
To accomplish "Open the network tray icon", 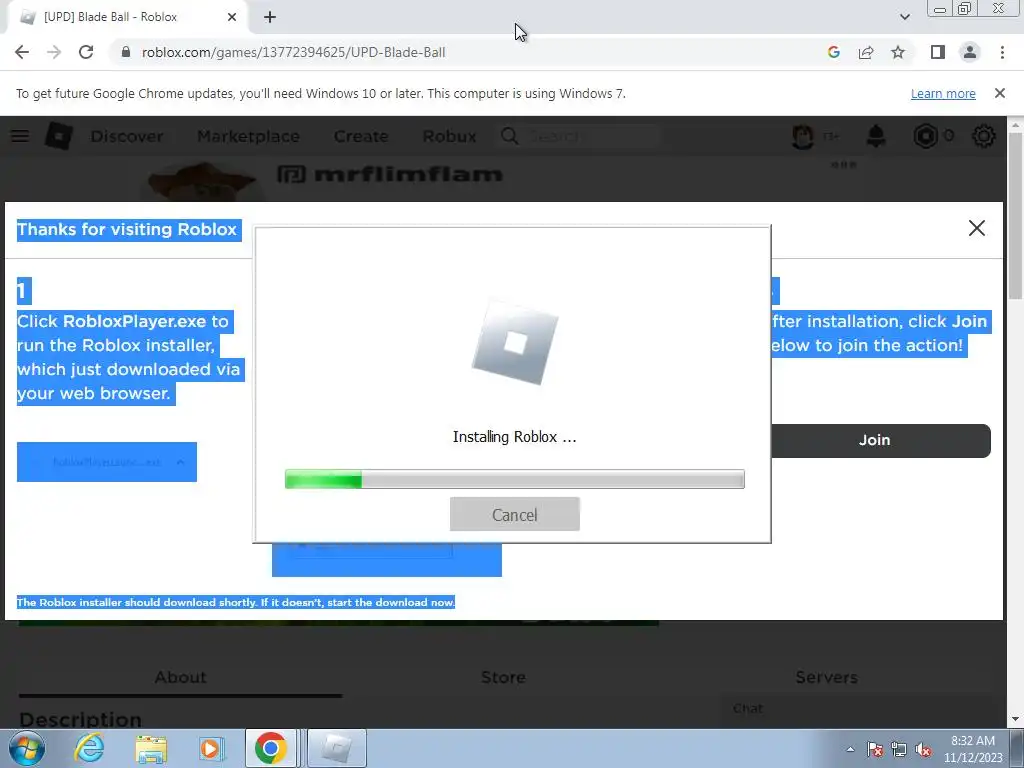I will click(x=899, y=749).
